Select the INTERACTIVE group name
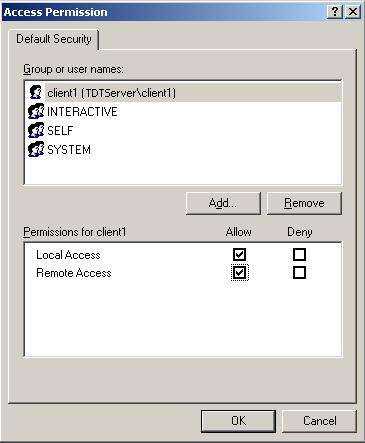 click(82, 111)
